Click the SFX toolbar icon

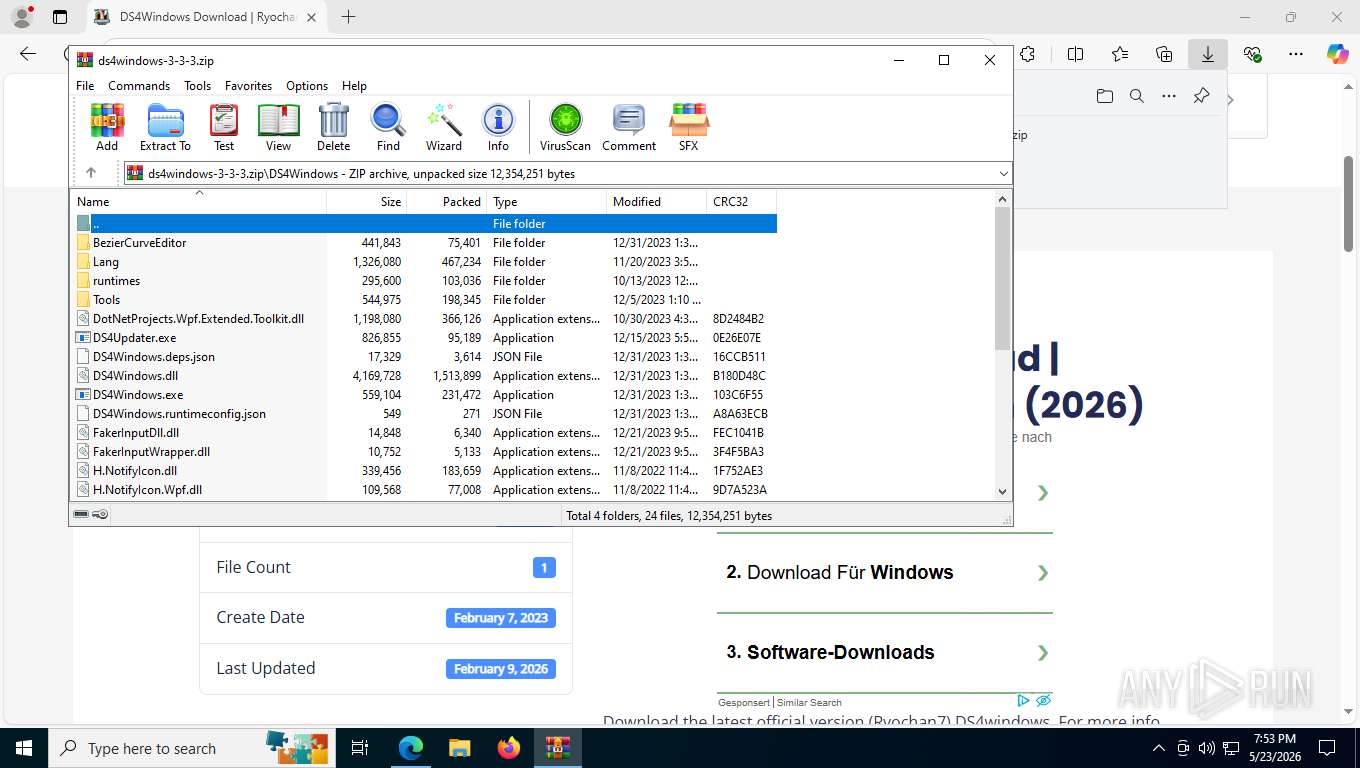click(x=689, y=127)
